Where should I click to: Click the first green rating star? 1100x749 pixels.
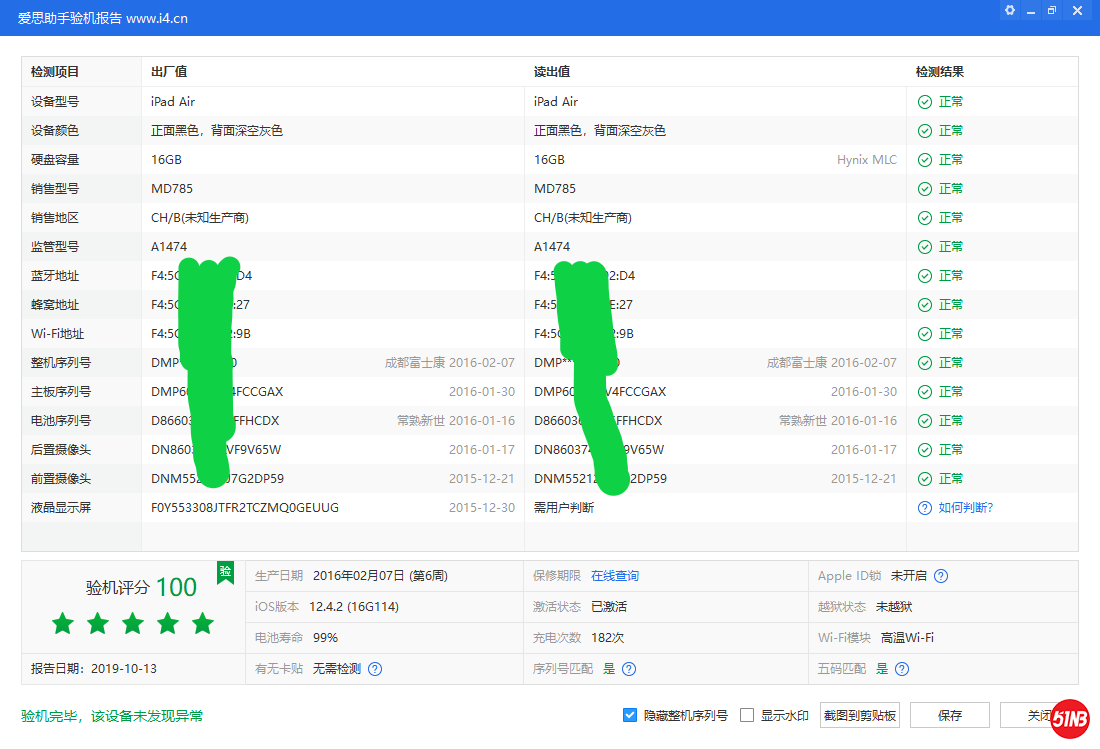63,624
